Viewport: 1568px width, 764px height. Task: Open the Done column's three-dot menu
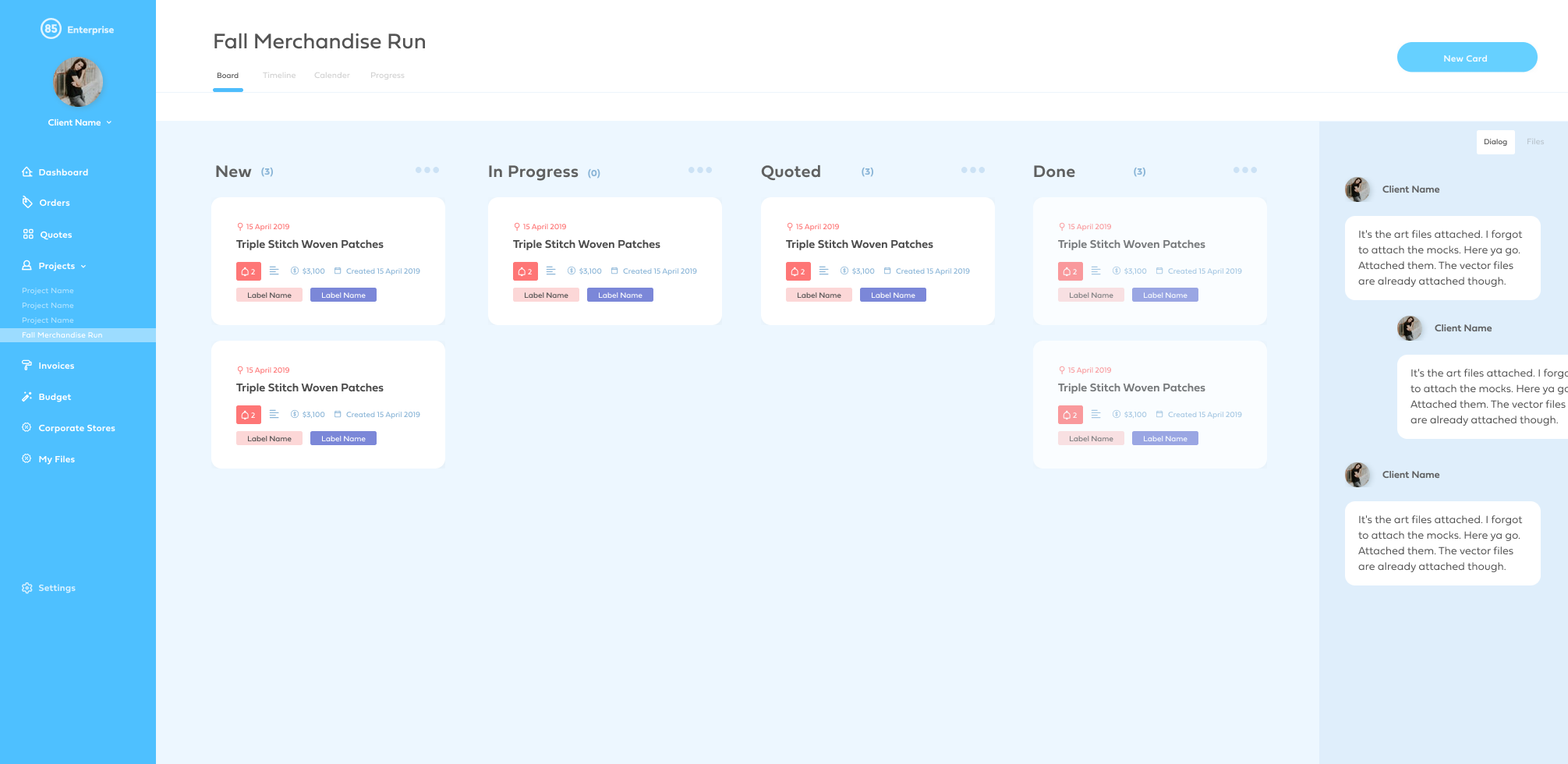tap(1245, 169)
